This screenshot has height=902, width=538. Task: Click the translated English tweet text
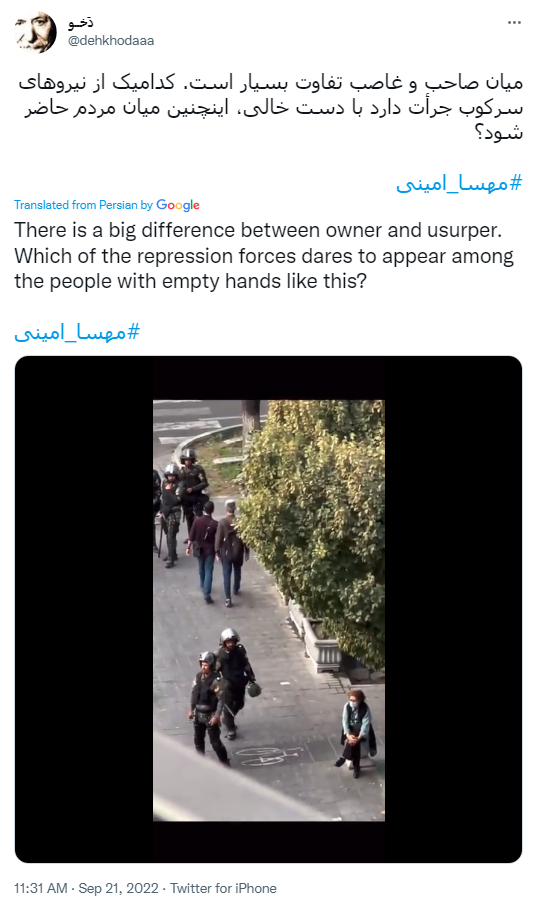coord(264,256)
